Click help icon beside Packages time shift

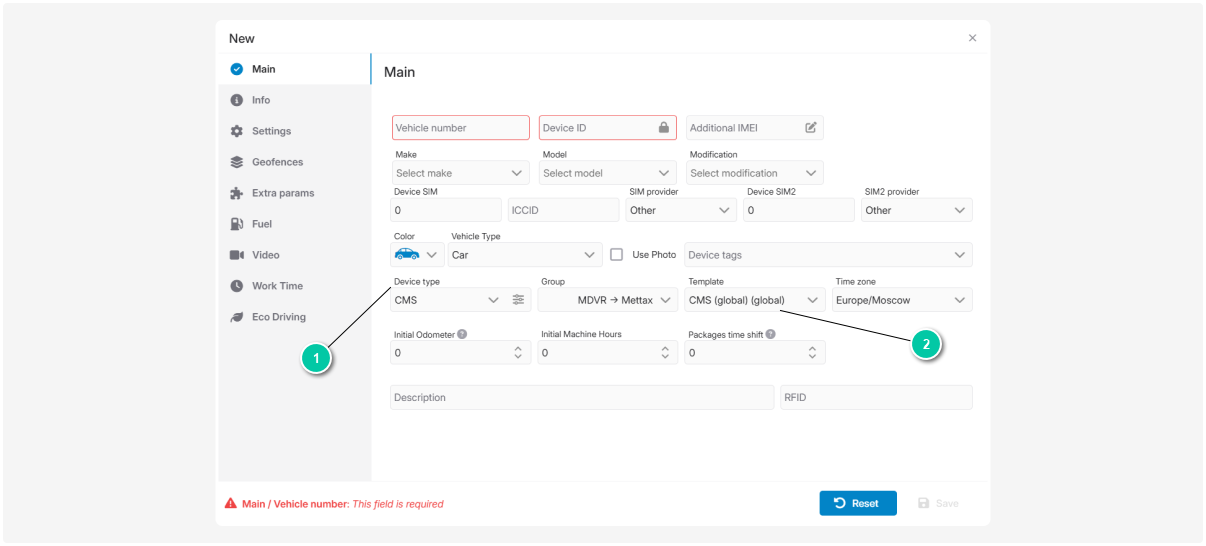click(x=771, y=334)
